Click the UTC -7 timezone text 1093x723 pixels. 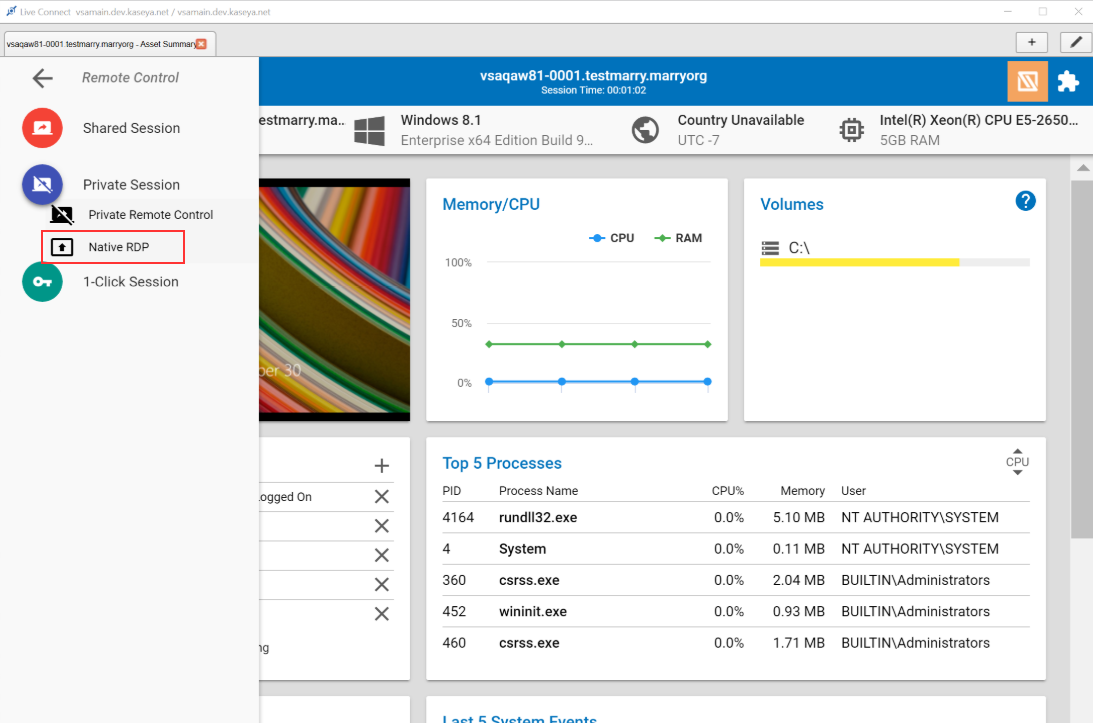pos(698,140)
